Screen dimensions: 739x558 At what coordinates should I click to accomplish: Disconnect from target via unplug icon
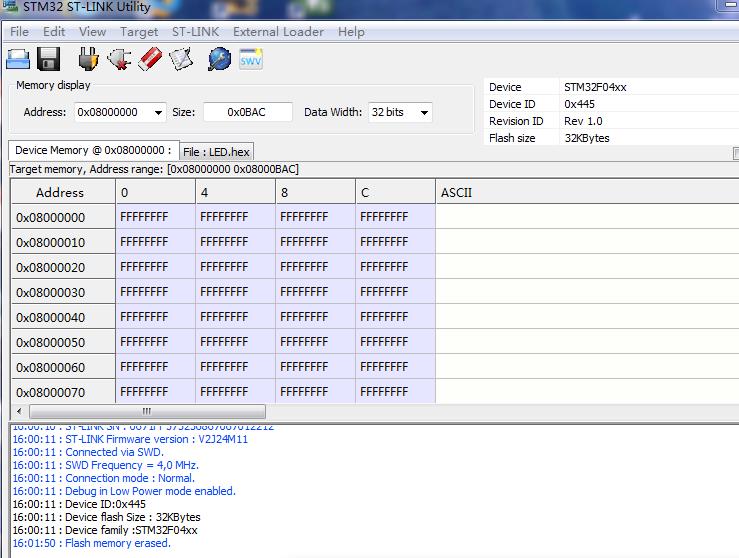point(119,59)
